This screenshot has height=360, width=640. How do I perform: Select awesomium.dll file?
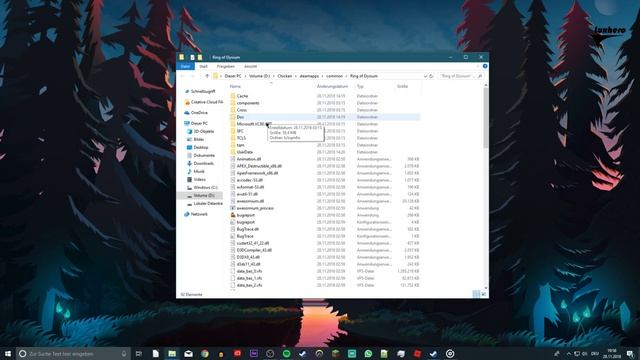(x=250, y=201)
